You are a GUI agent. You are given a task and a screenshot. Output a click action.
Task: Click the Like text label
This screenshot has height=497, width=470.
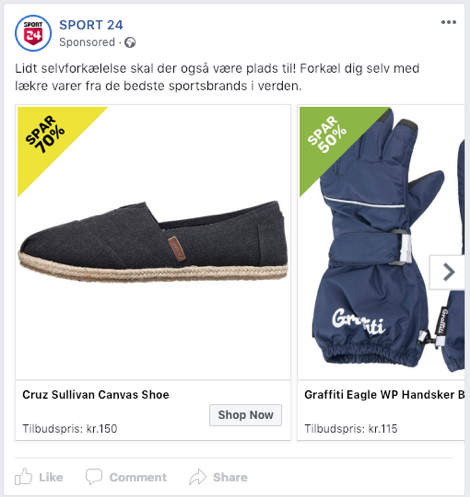click(51, 477)
